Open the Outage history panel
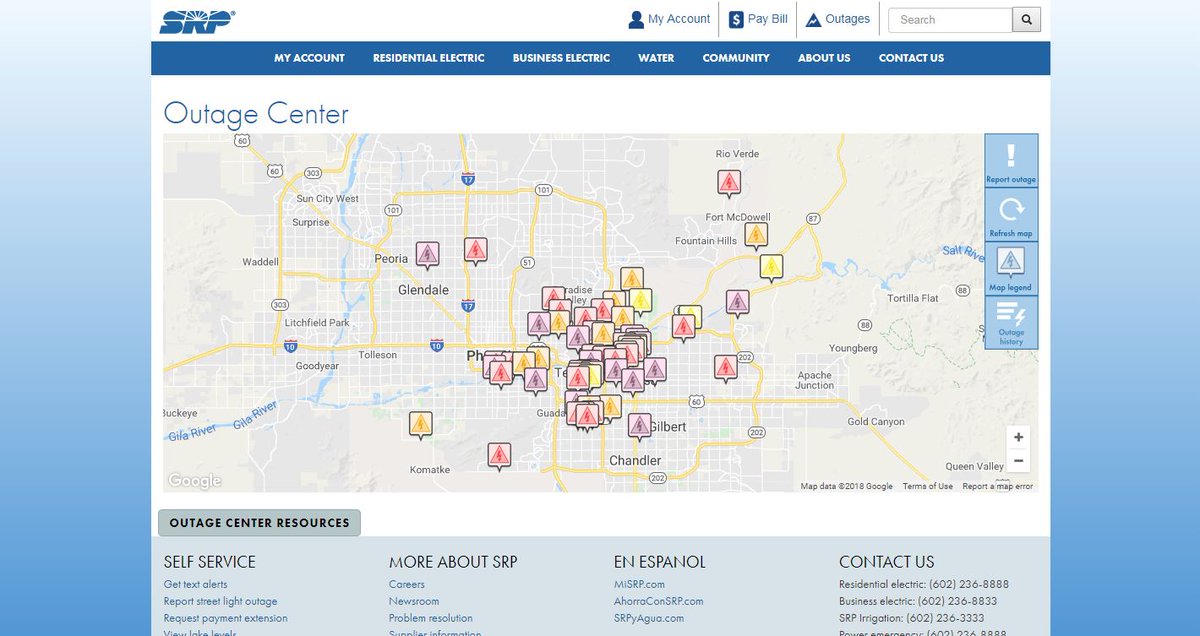Image resolution: width=1200 pixels, height=636 pixels. (x=1011, y=323)
